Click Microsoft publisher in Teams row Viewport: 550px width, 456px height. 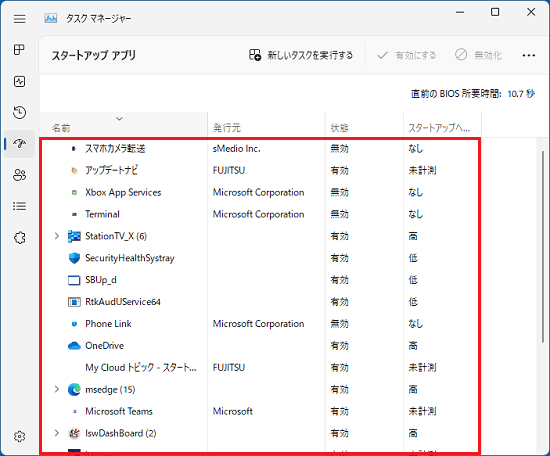coord(233,411)
